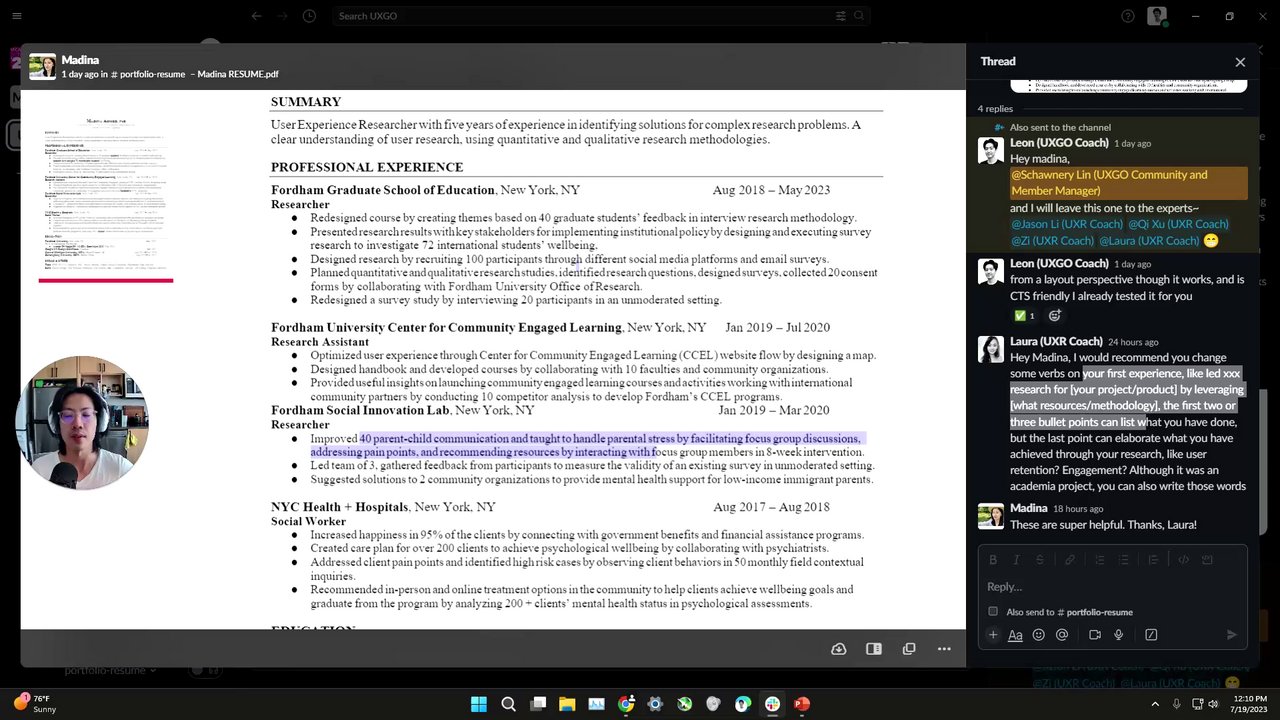The height and width of the screenshot is (720, 1280).
Task: Insert inline code in the reply
Action: [1183, 560]
